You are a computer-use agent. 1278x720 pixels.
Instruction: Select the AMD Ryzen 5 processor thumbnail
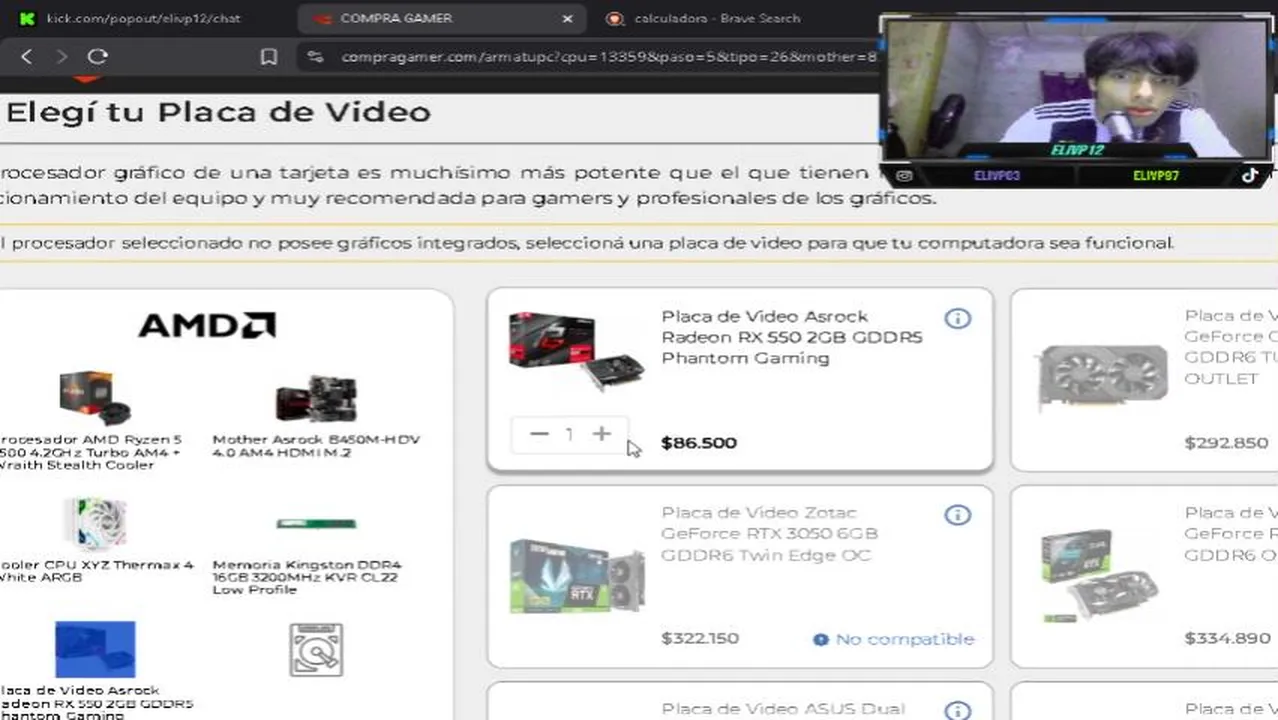[x=94, y=397]
